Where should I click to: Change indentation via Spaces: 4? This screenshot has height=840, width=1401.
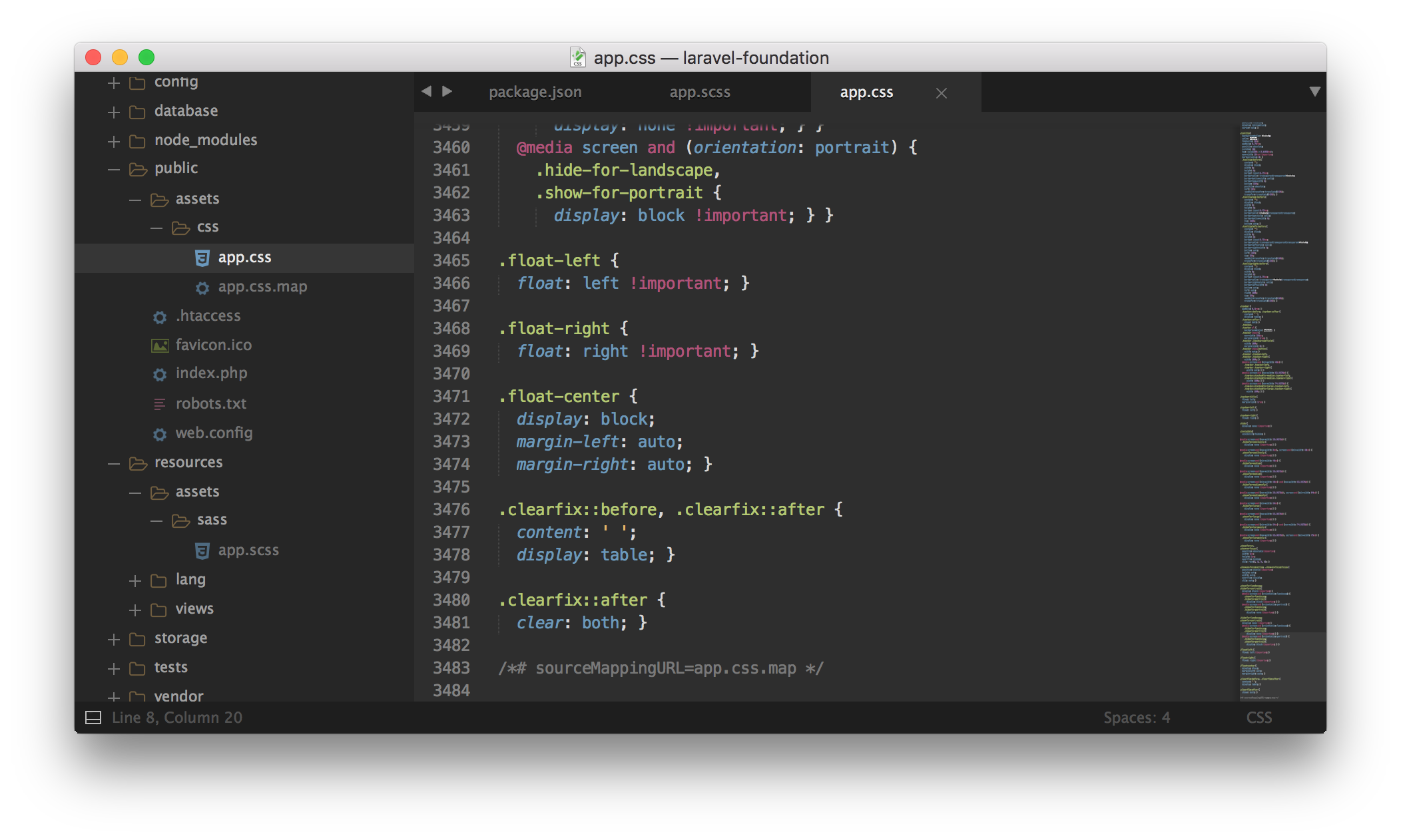point(1136,718)
